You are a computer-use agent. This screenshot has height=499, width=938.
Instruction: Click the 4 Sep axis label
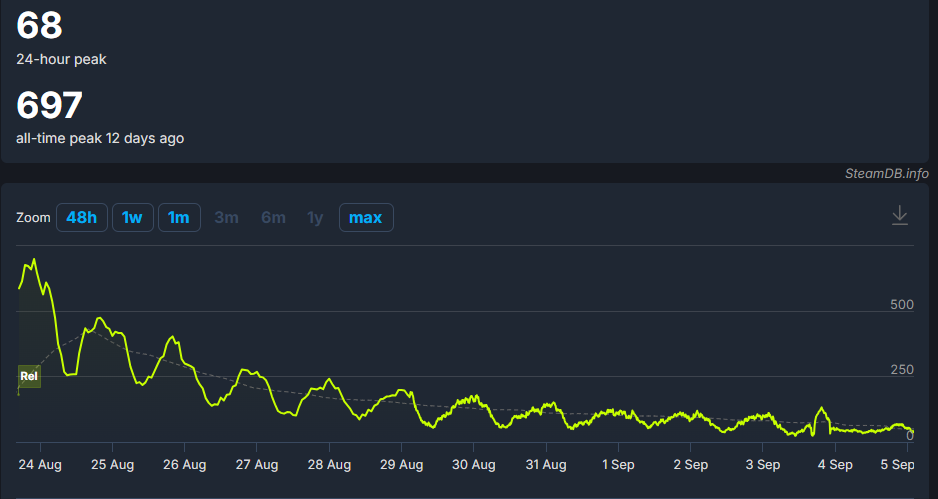(x=835, y=464)
